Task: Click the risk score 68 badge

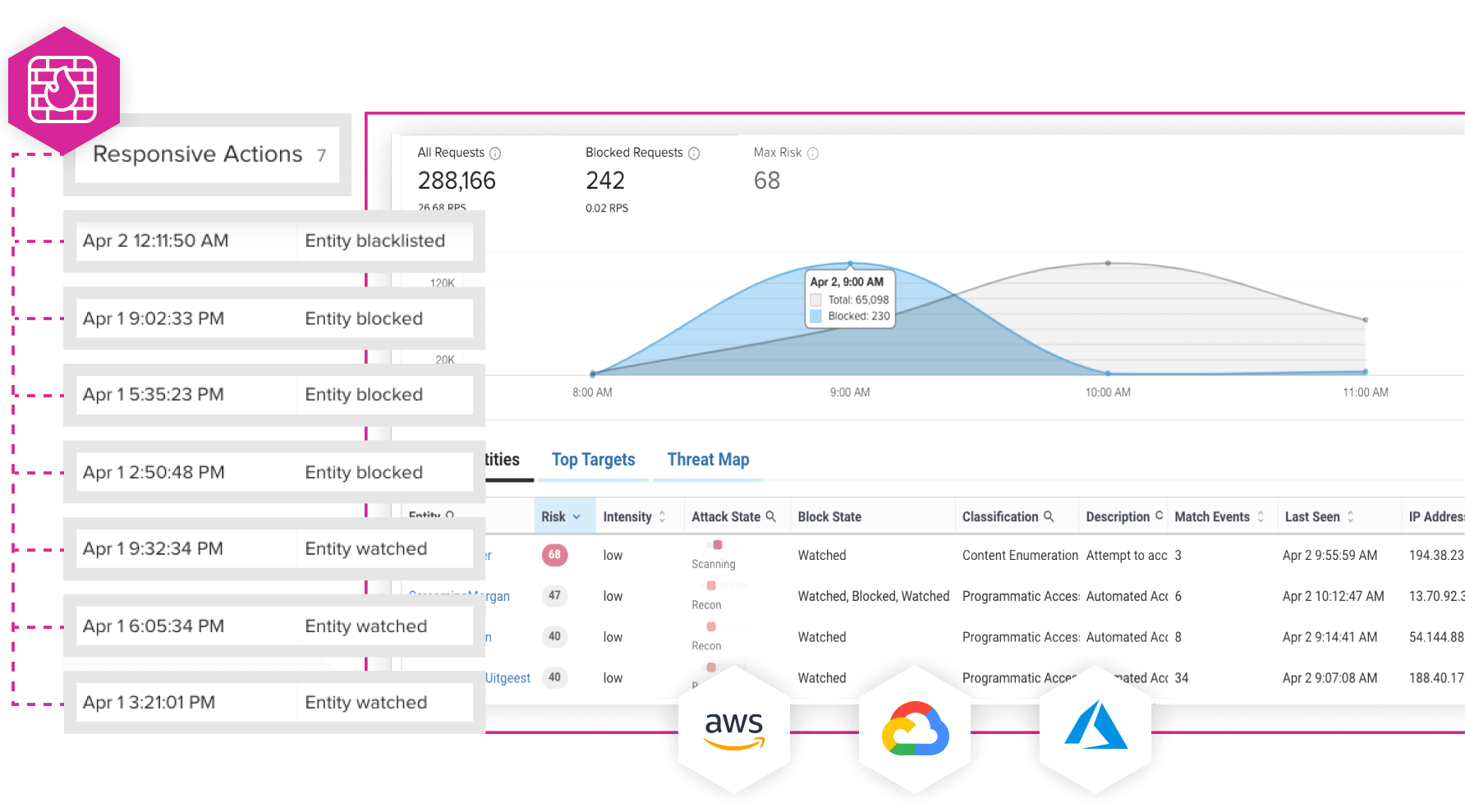Action: click(x=554, y=555)
